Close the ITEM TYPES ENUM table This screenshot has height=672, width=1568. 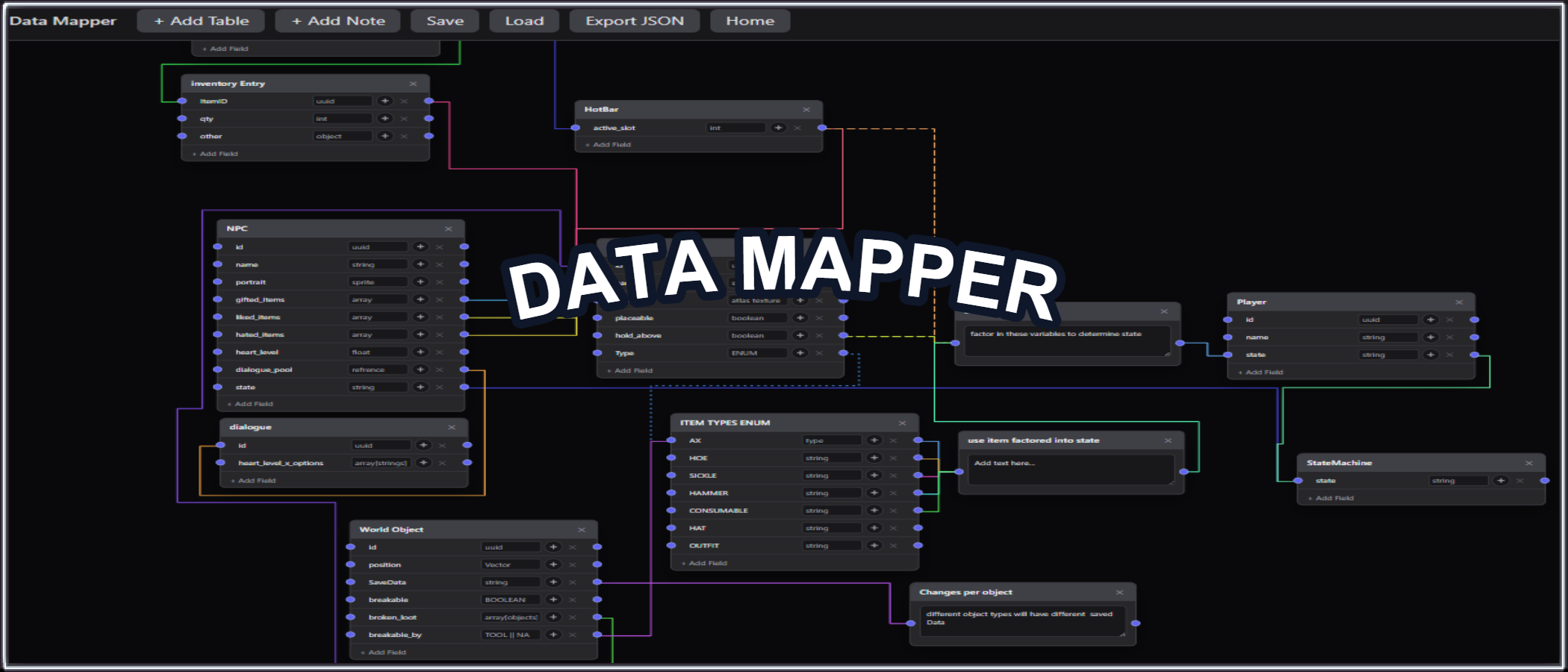[x=902, y=423]
